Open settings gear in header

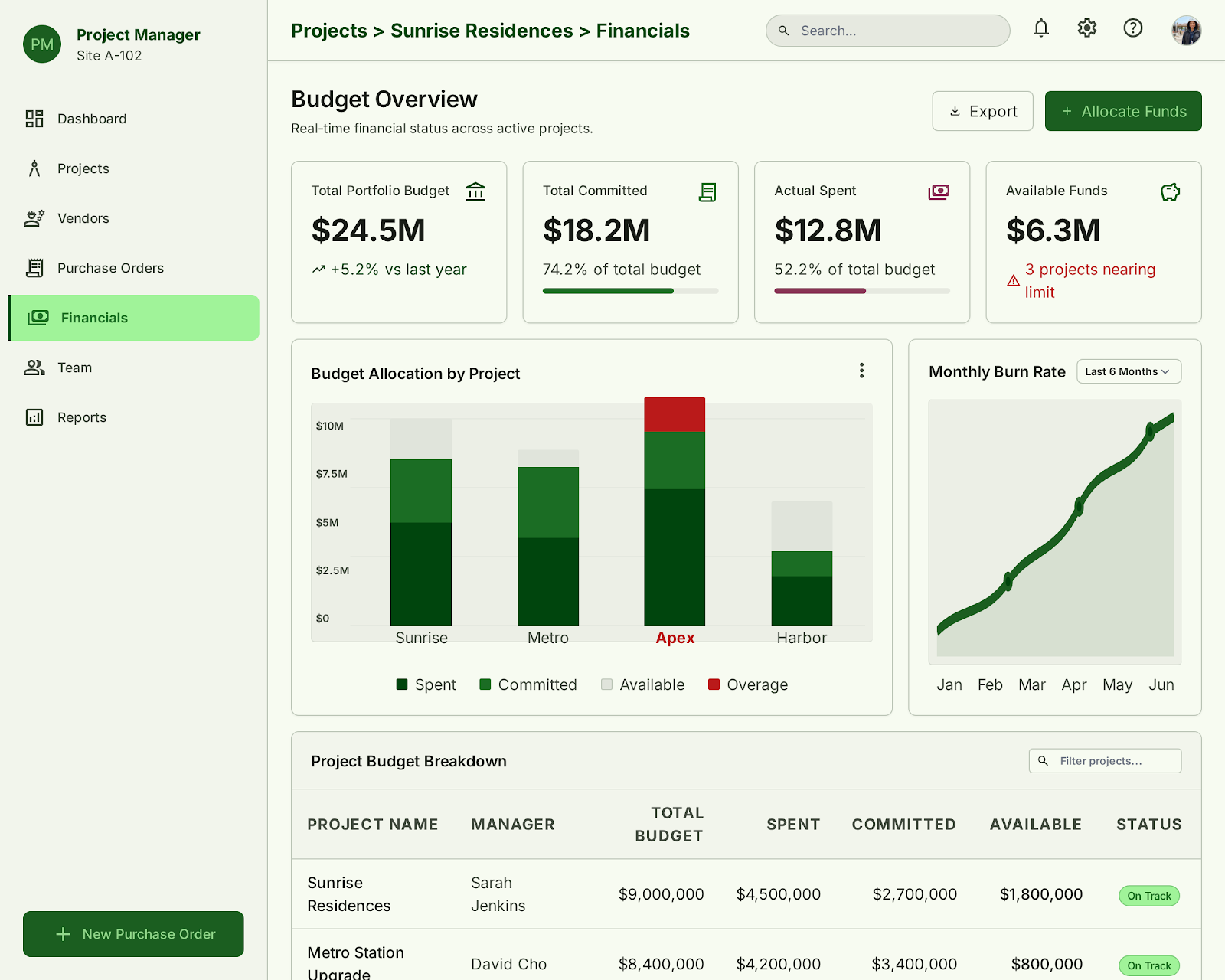pos(1087,29)
